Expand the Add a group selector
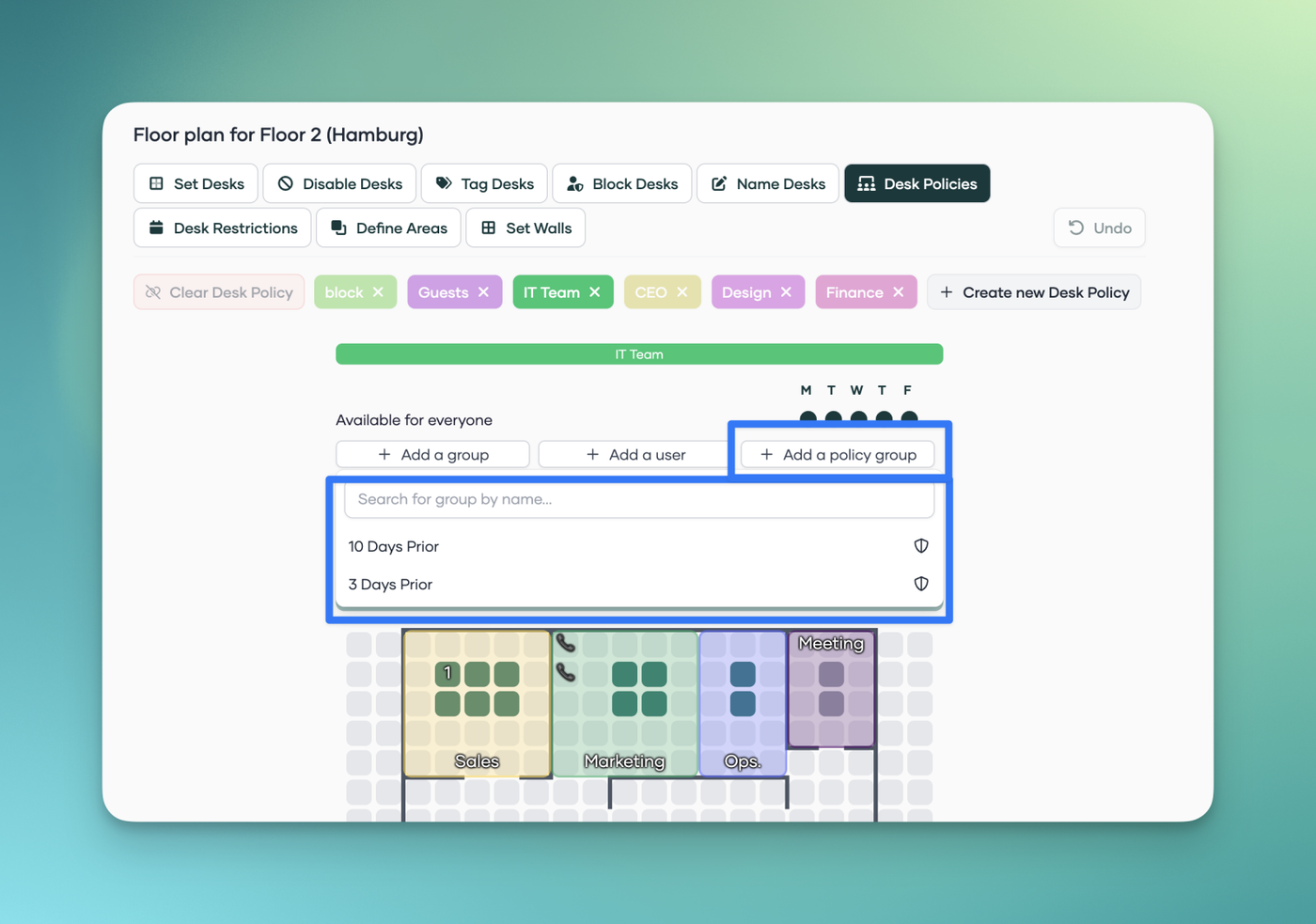 pyautogui.click(x=432, y=454)
